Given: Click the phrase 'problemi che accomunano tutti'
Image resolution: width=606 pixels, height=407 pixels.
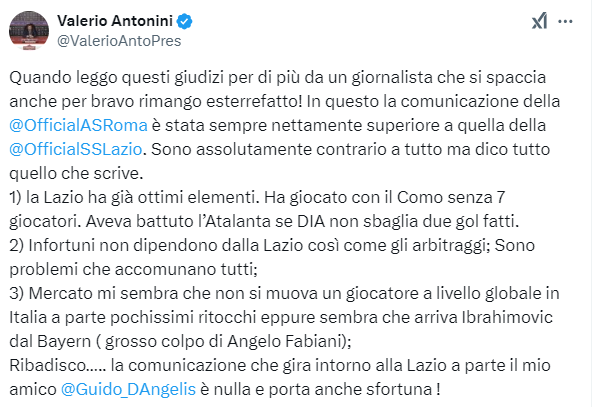Looking at the screenshot, I should pos(132,269).
